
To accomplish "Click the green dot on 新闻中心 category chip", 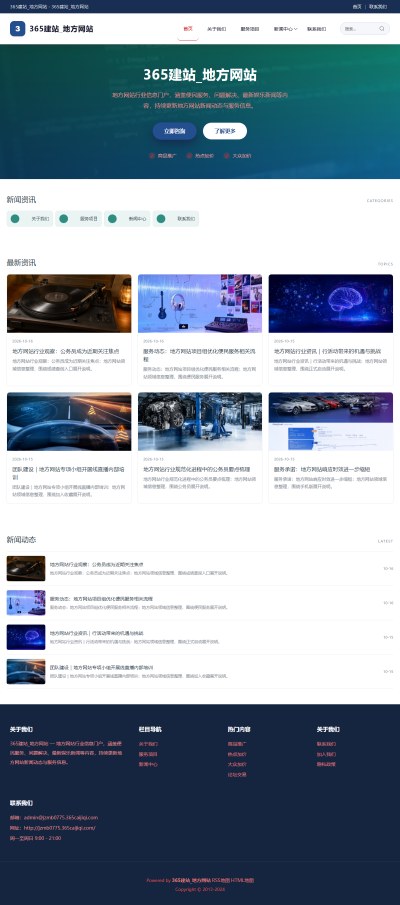I will (112, 219).
